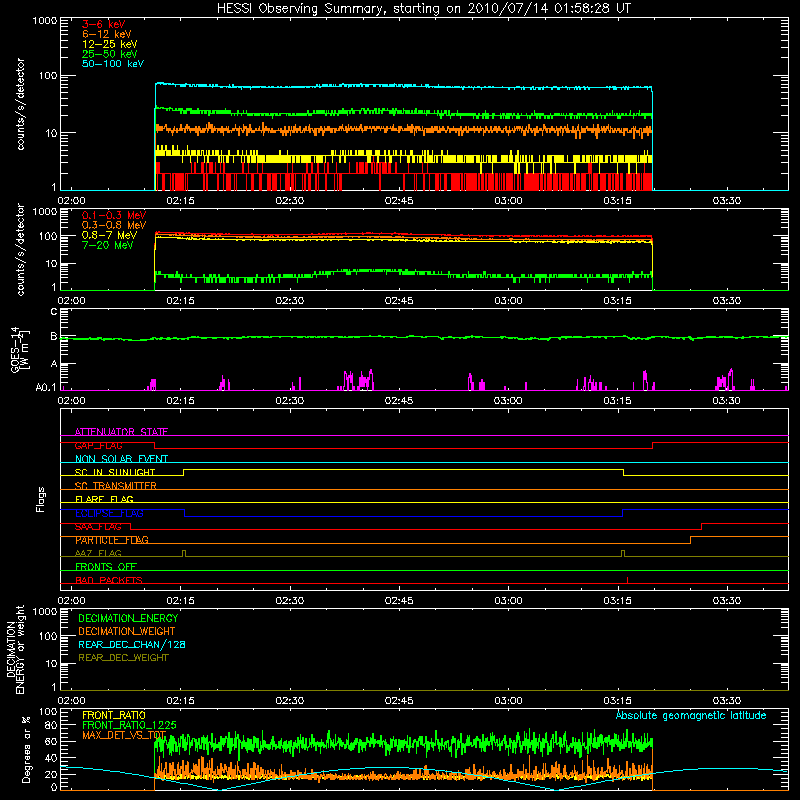Select the red "3-6 keV" legend label
The image size is (800, 800).
click(104, 24)
